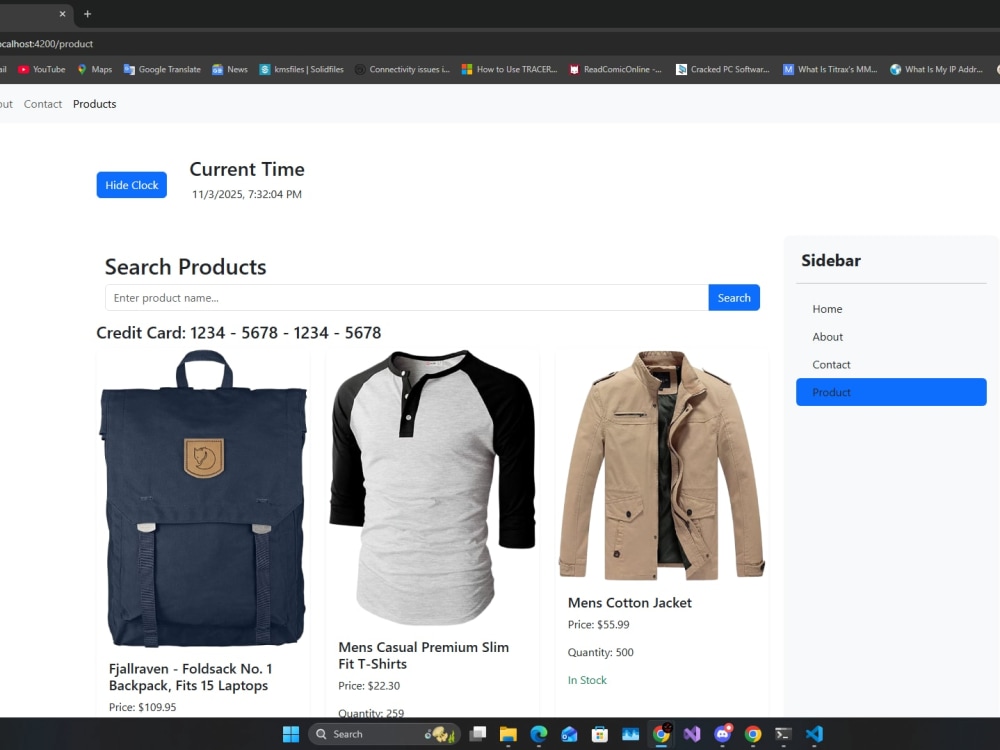The image size is (1000, 750).
Task: Focus the Enter product name search field
Action: click(407, 298)
